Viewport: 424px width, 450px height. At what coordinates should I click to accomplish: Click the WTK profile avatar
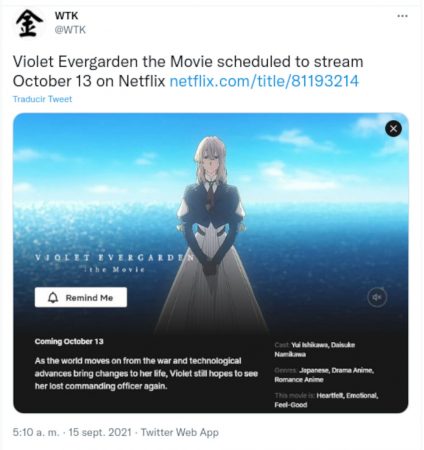click(x=29, y=23)
